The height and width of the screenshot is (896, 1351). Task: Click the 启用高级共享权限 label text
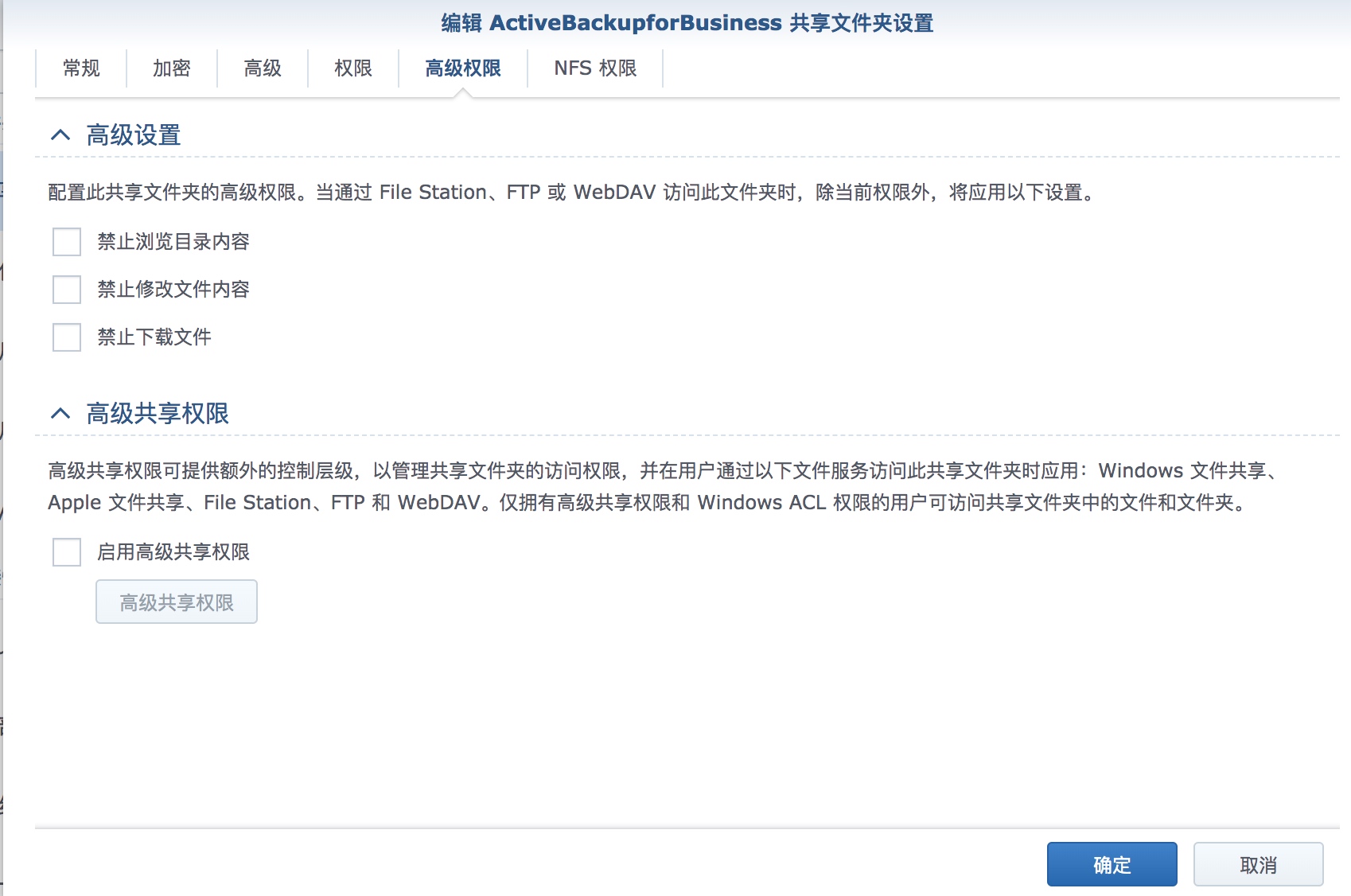(173, 552)
